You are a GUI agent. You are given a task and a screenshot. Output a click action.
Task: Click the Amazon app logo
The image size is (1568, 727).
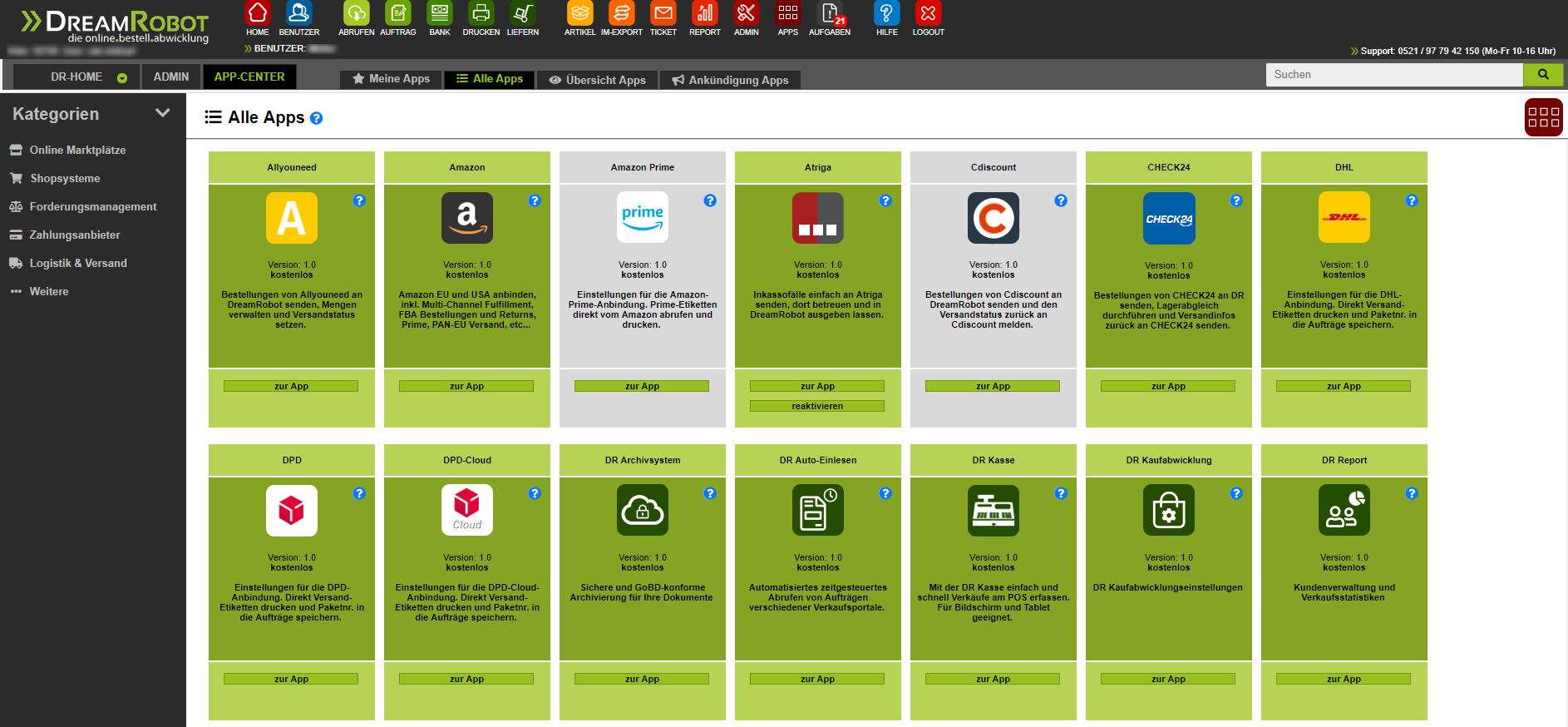[x=467, y=218]
